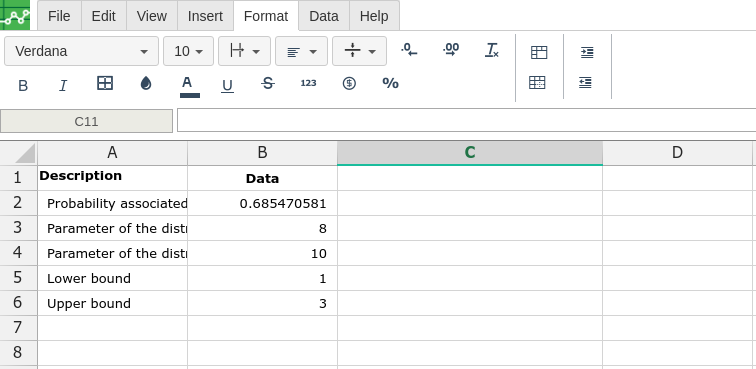
Task: Select cell B2 value 0.685470581
Action: [x=262, y=203]
